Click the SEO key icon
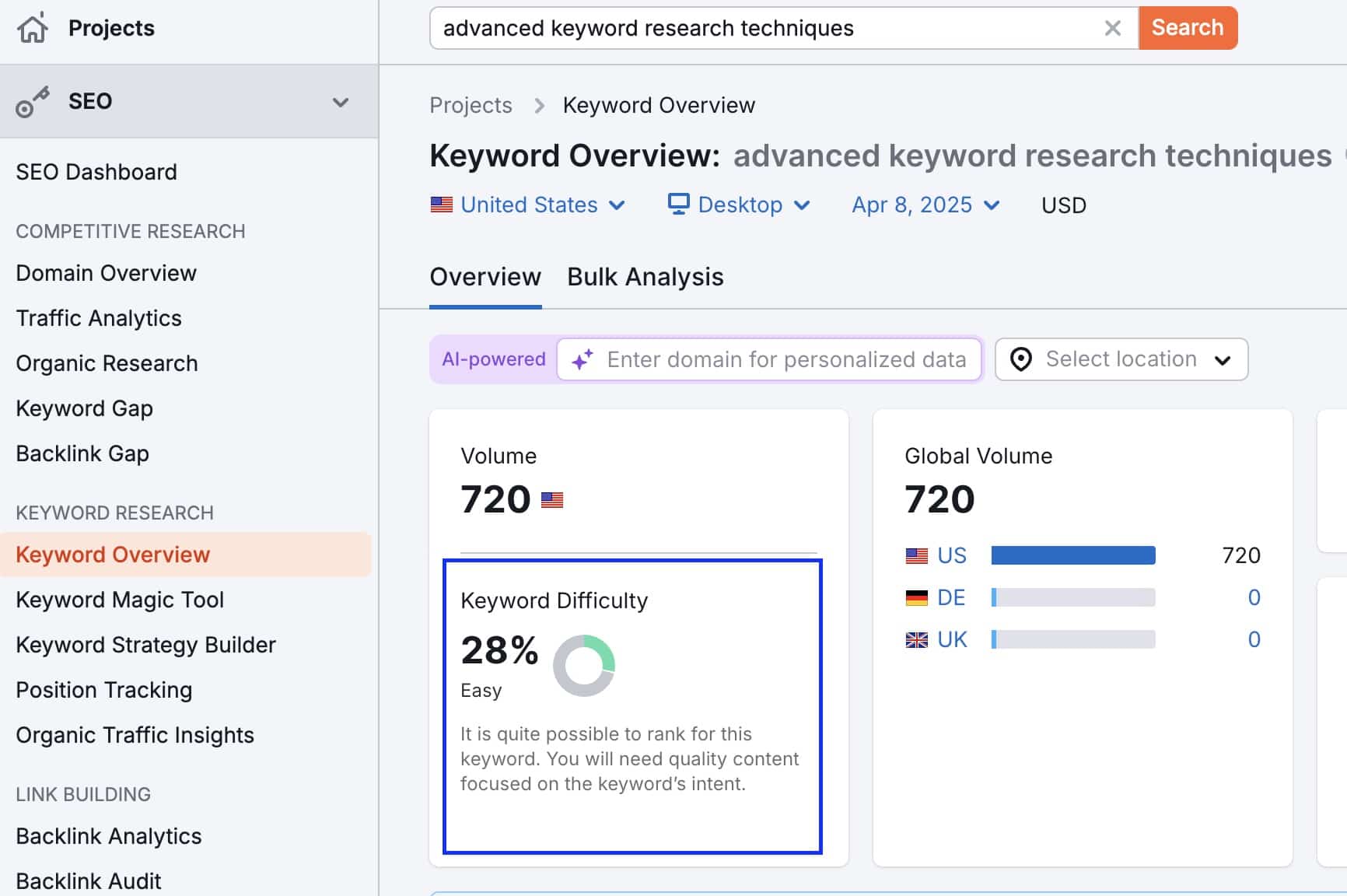The image size is (1347, 896). tap(33, 102)
